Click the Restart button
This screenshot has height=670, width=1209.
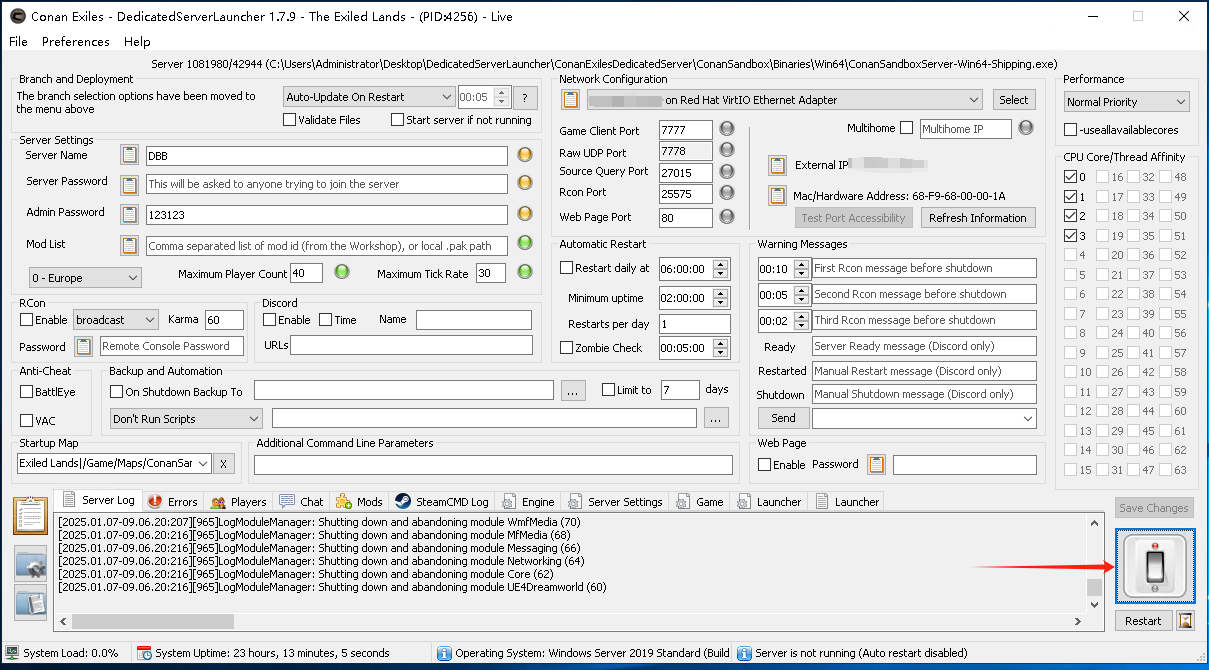[1143, 621]
